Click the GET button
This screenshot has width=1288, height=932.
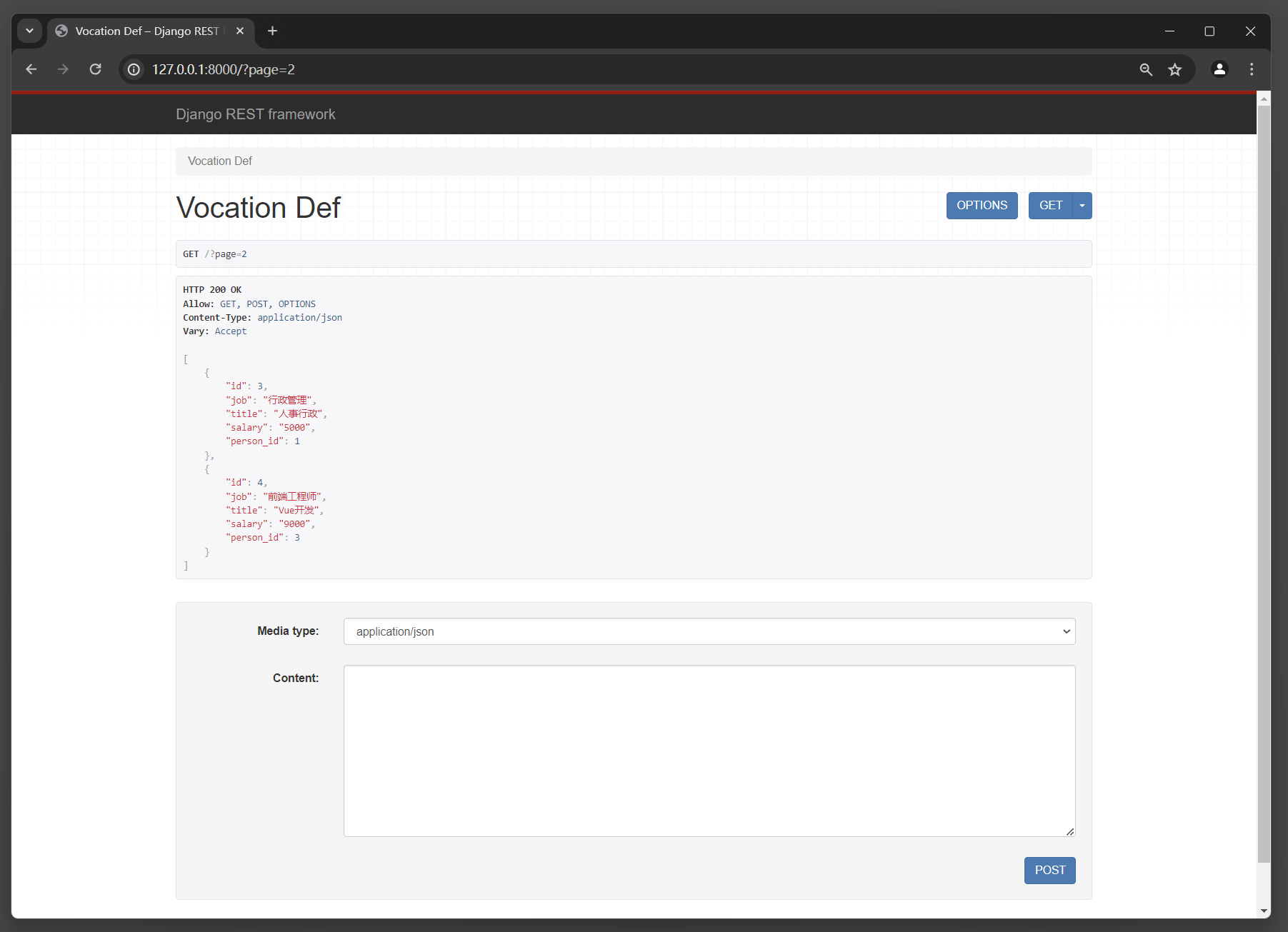tap(1050, 206)
